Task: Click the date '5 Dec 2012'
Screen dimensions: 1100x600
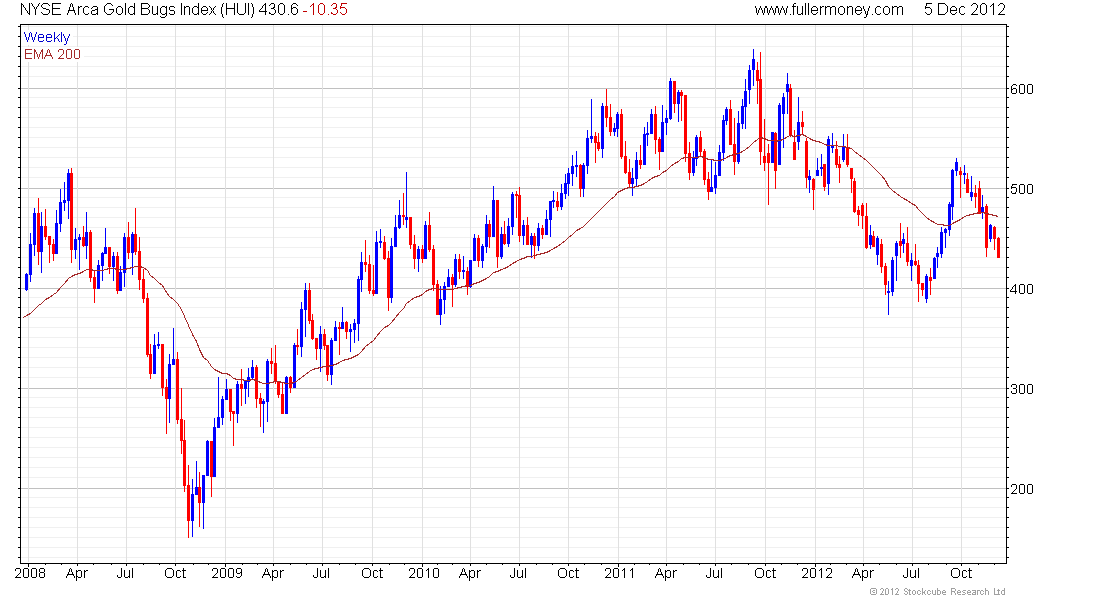Action: coord(965,10)
